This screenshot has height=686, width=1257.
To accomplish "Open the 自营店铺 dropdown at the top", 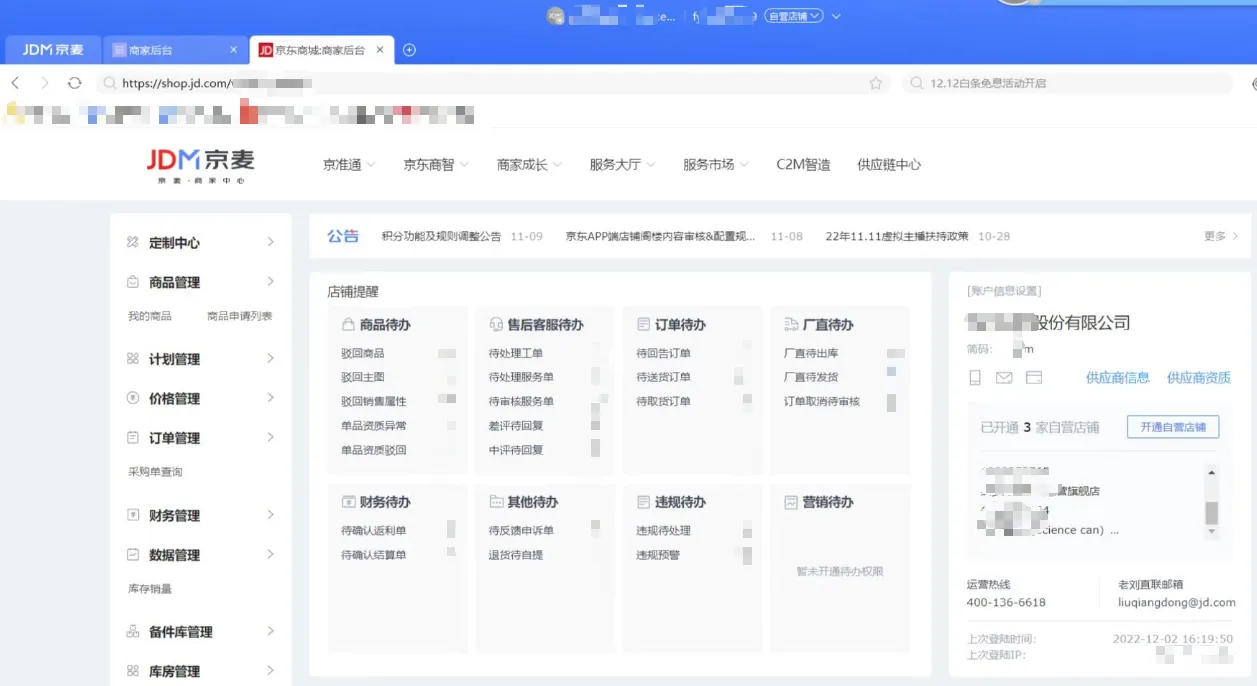I will (x=795, y=15).
